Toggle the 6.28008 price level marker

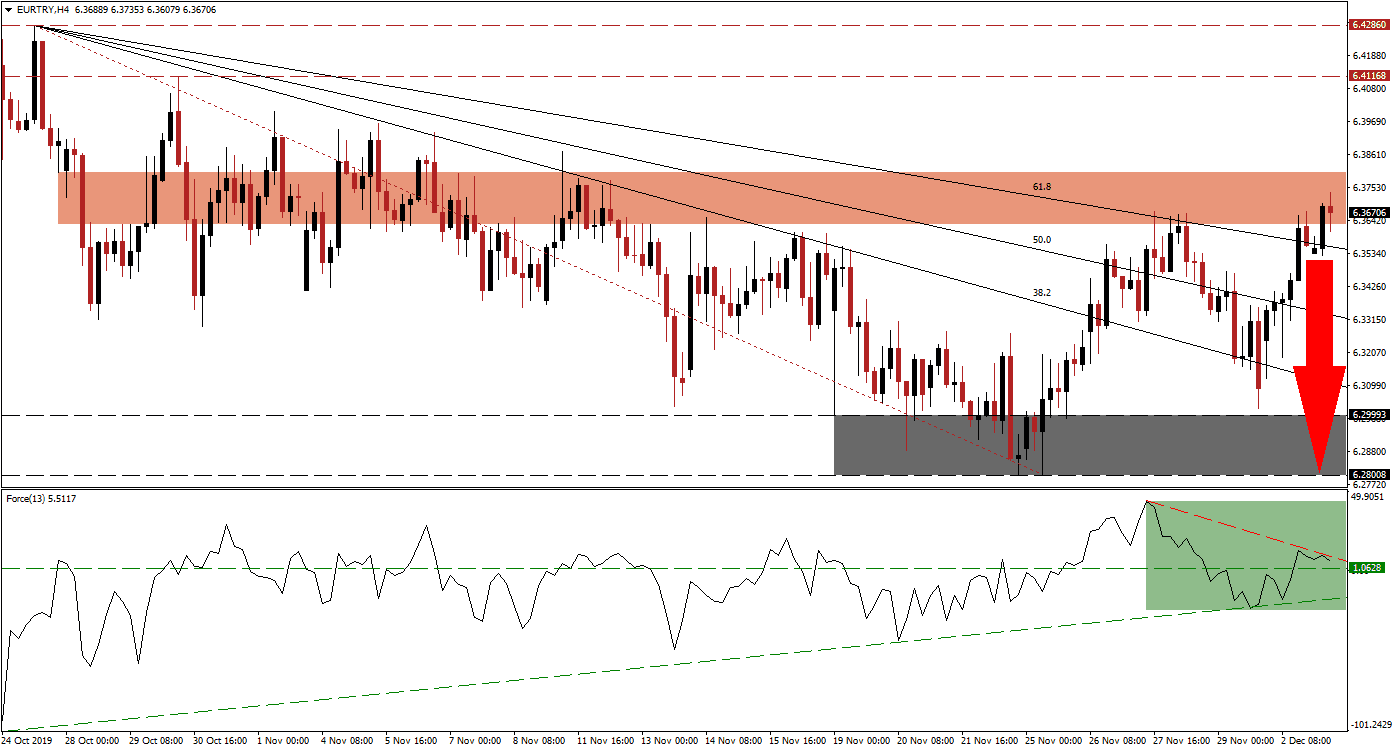tap(1368, 474)
